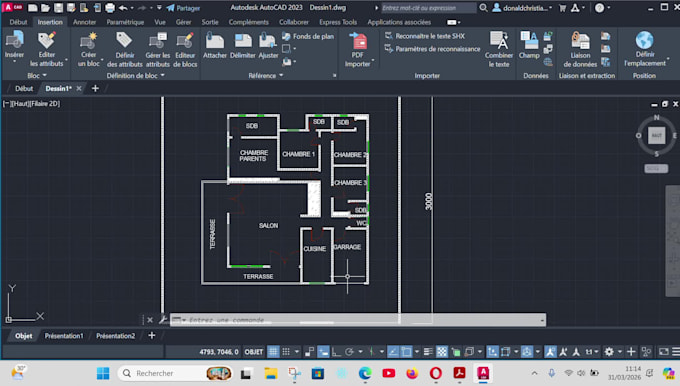Screen dimensions: 680x386
Task: Click the Save quick-access icon
Action: coord(58,8)
